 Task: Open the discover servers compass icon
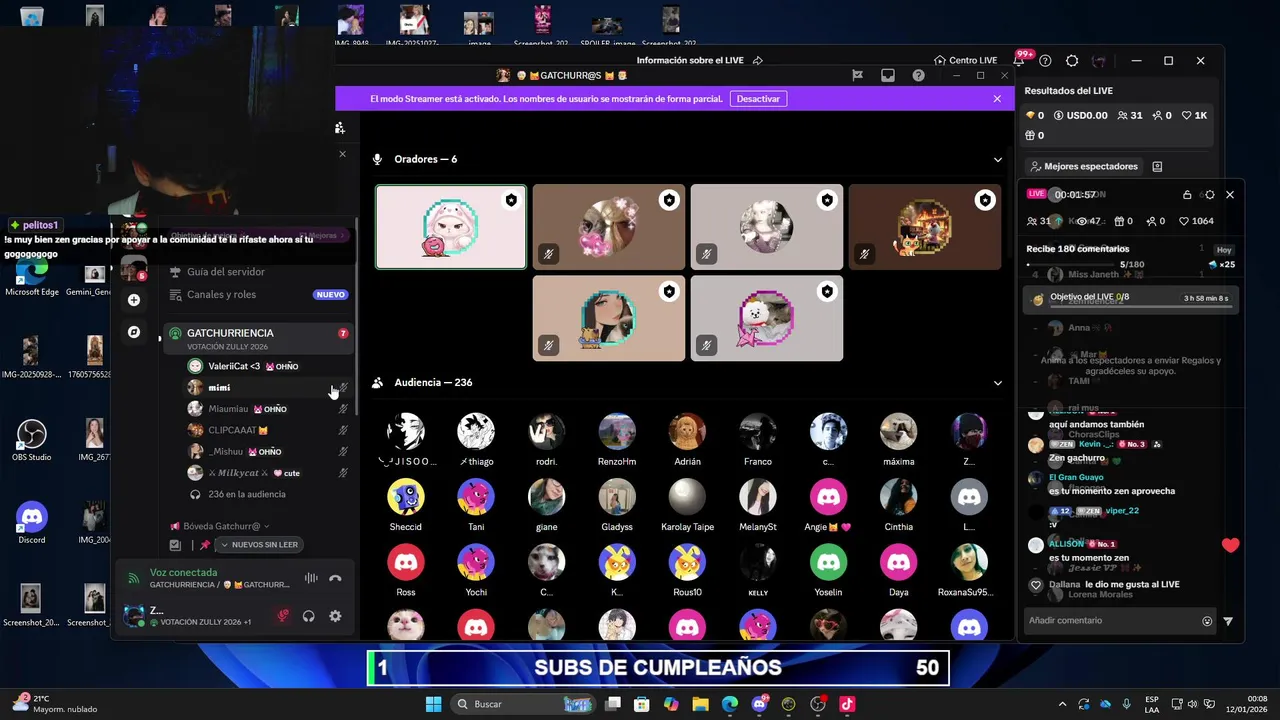click(134, 332)
